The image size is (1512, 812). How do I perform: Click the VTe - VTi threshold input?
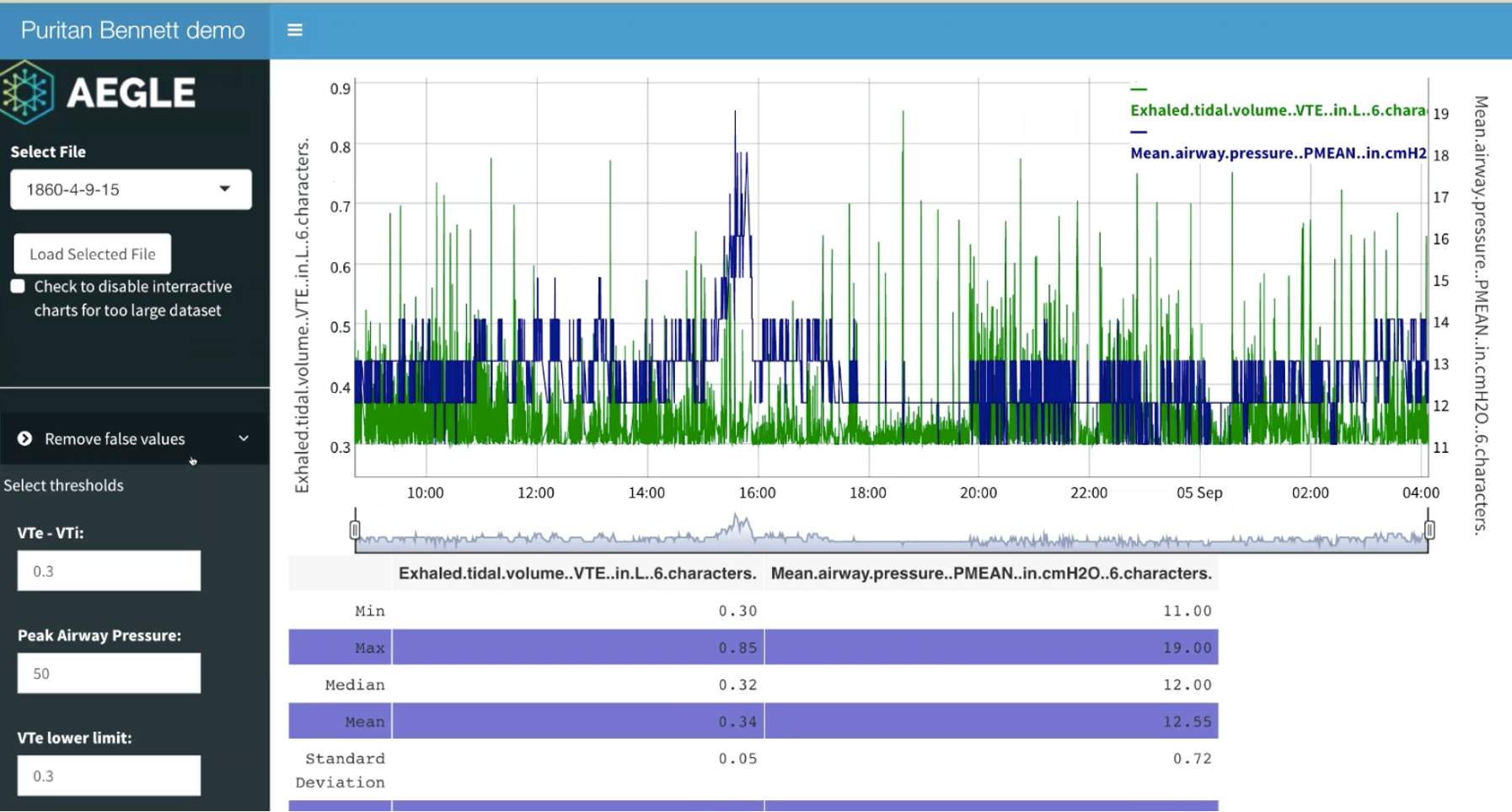point(109,571)
